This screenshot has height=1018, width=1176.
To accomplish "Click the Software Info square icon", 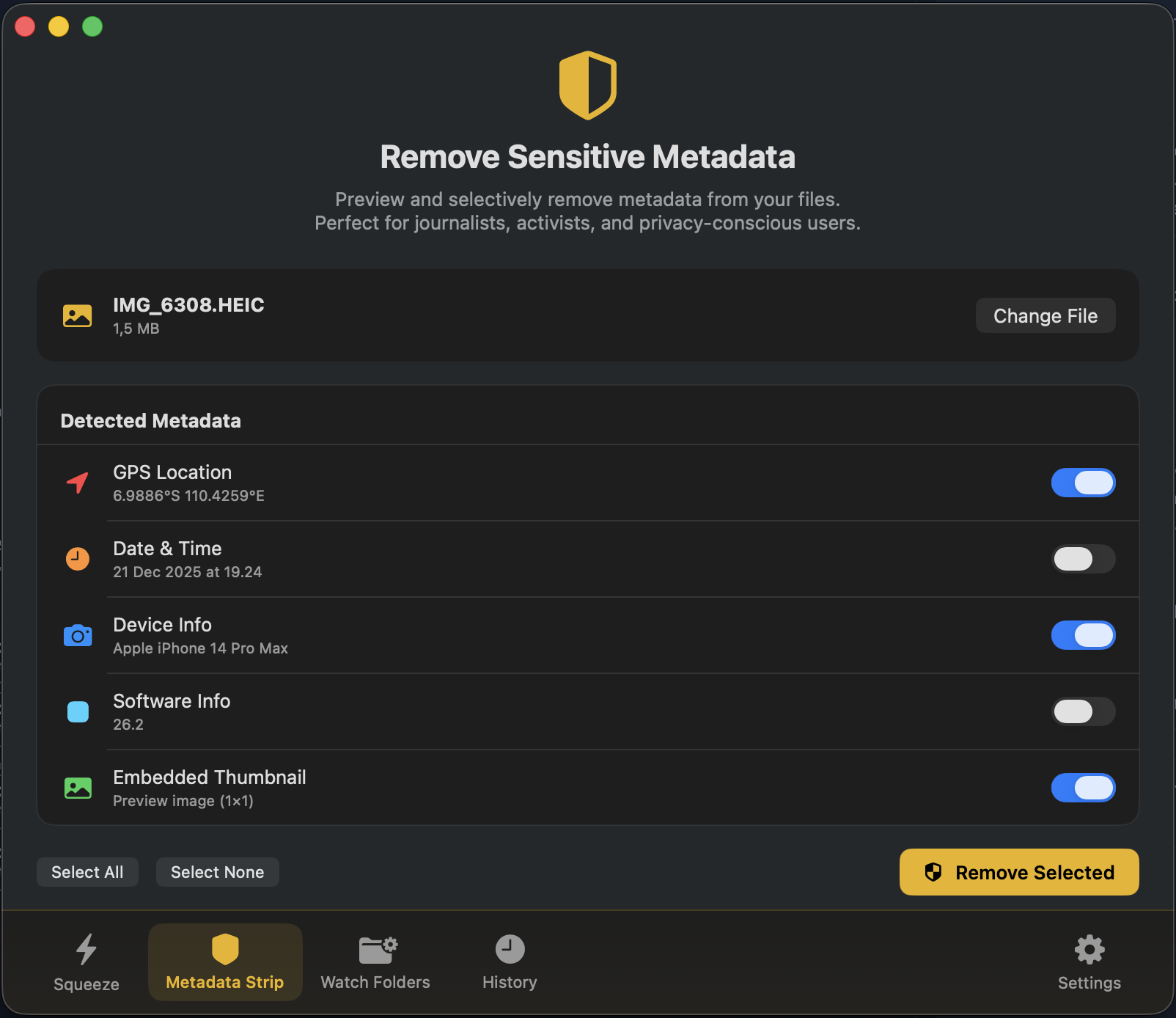I will (78, 711).
